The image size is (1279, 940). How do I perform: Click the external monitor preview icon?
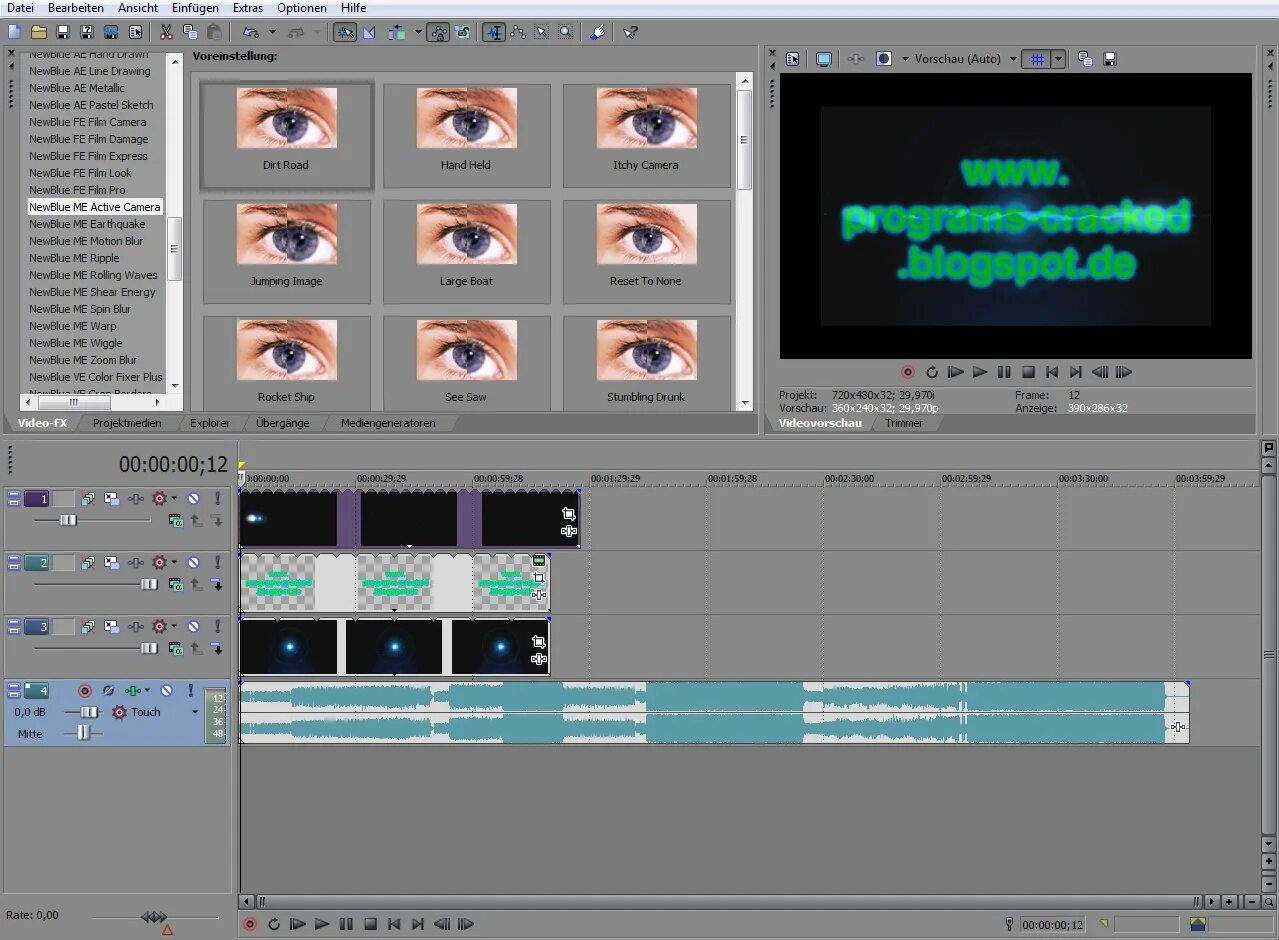[823, 59]
